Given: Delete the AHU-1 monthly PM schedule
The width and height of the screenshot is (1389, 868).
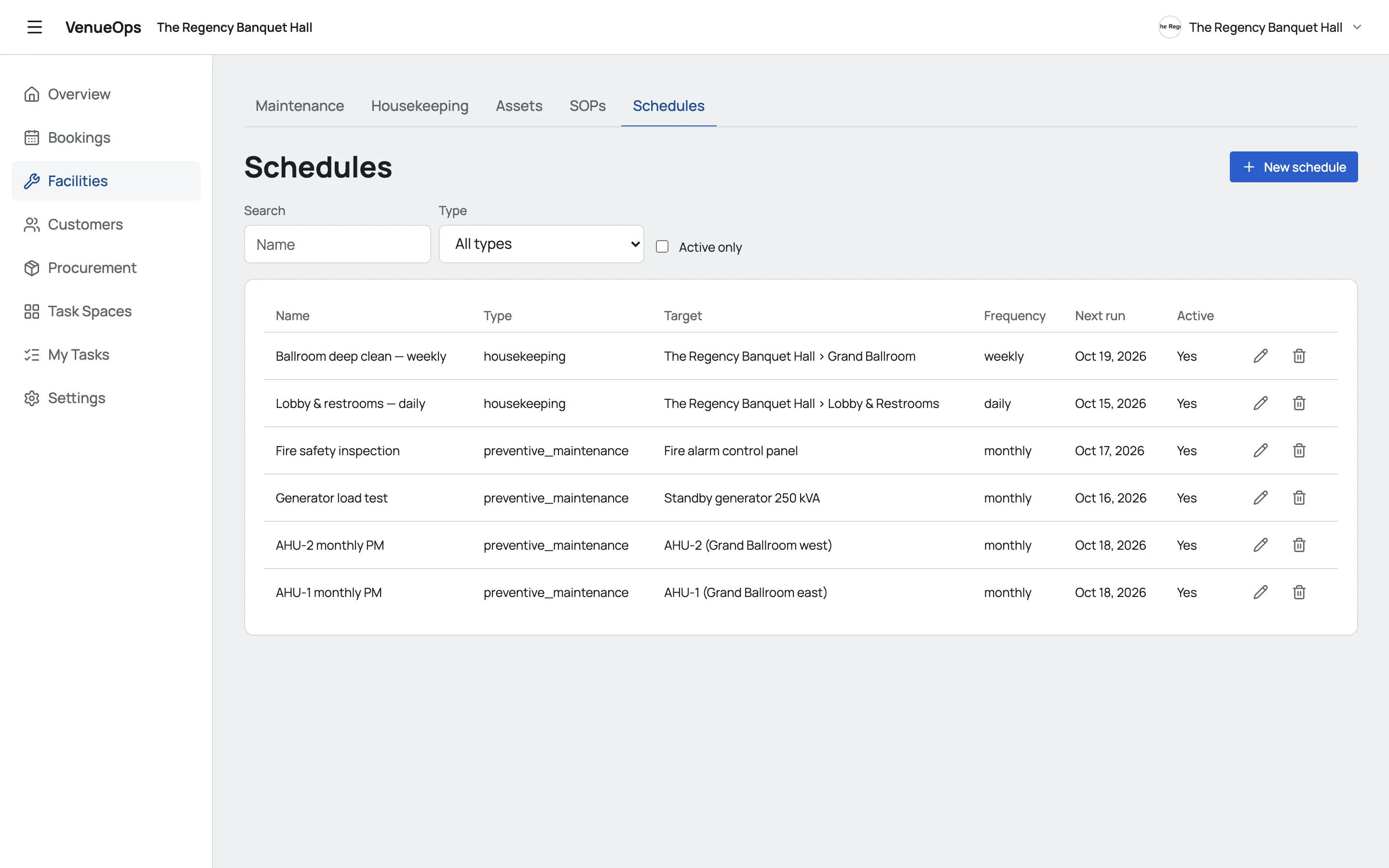Looking at the screenshot, I should point(1299,592).
